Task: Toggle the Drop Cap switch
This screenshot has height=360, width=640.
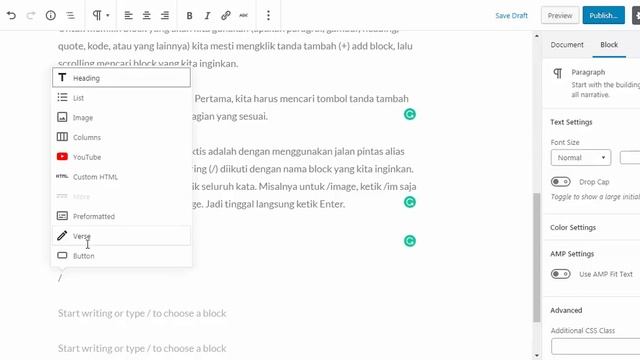Action: click(x=560, y=182)
